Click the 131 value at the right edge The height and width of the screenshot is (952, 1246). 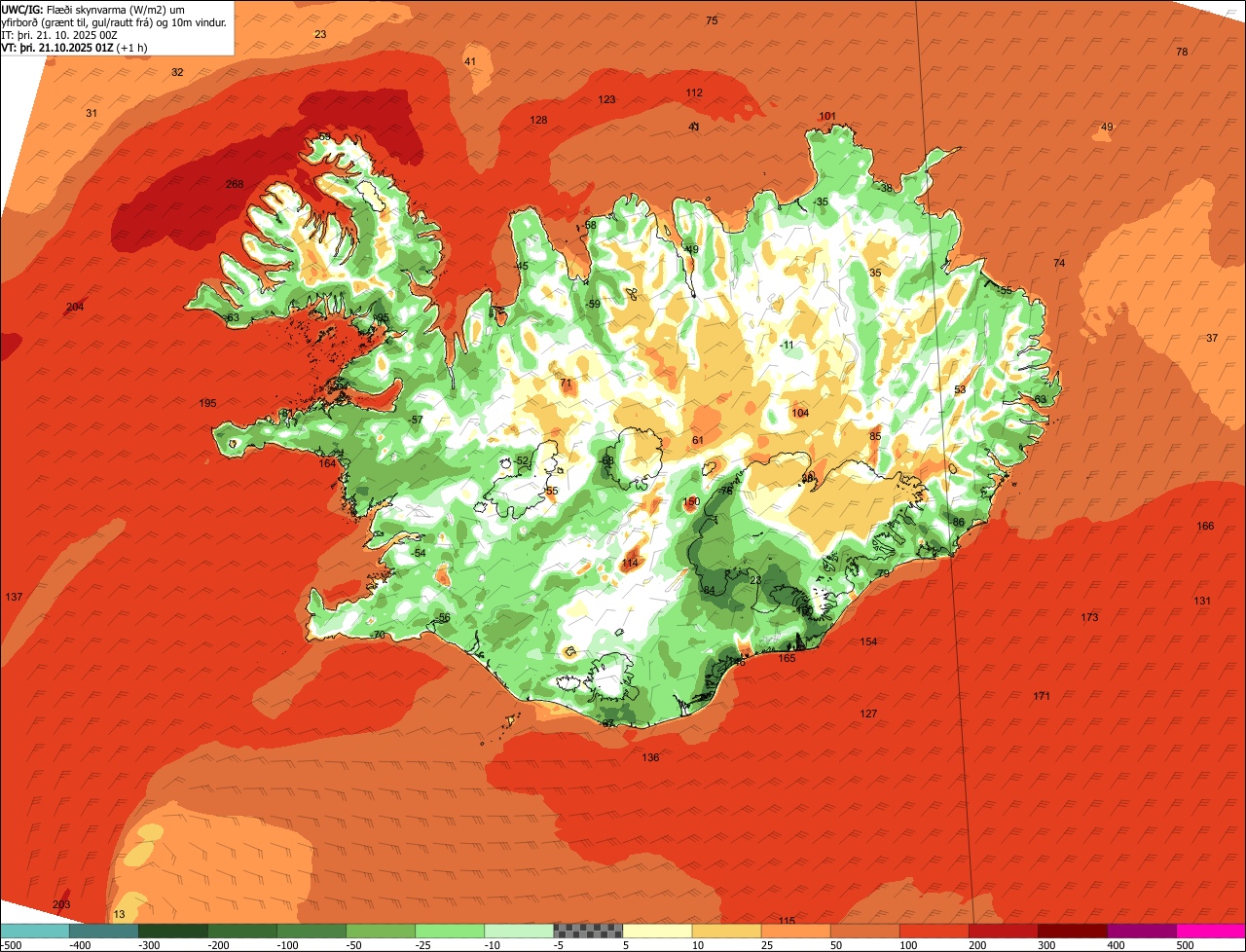pyautogui.click(x=1202, y=601)
